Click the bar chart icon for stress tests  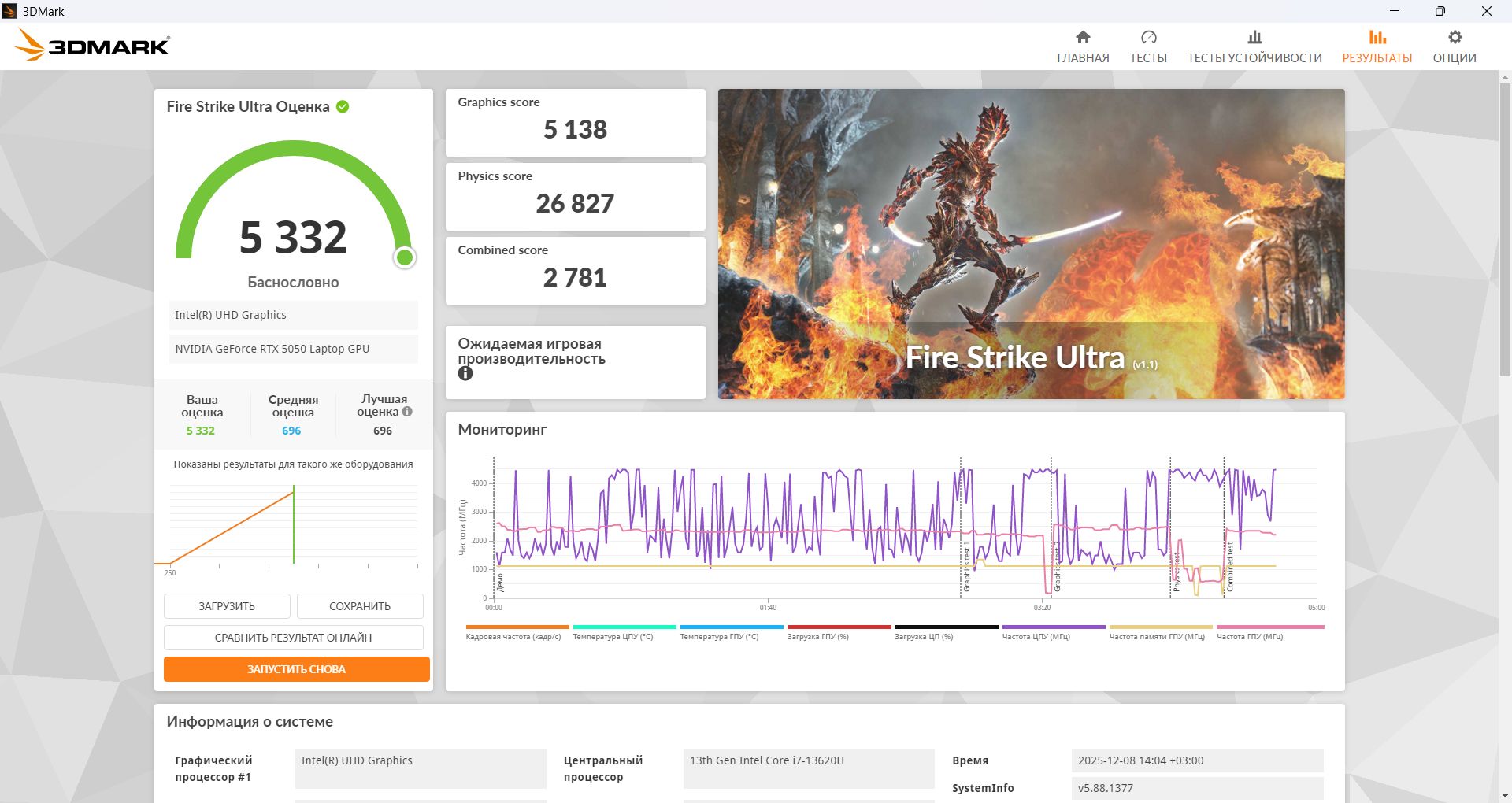(x=1254, y=37)
